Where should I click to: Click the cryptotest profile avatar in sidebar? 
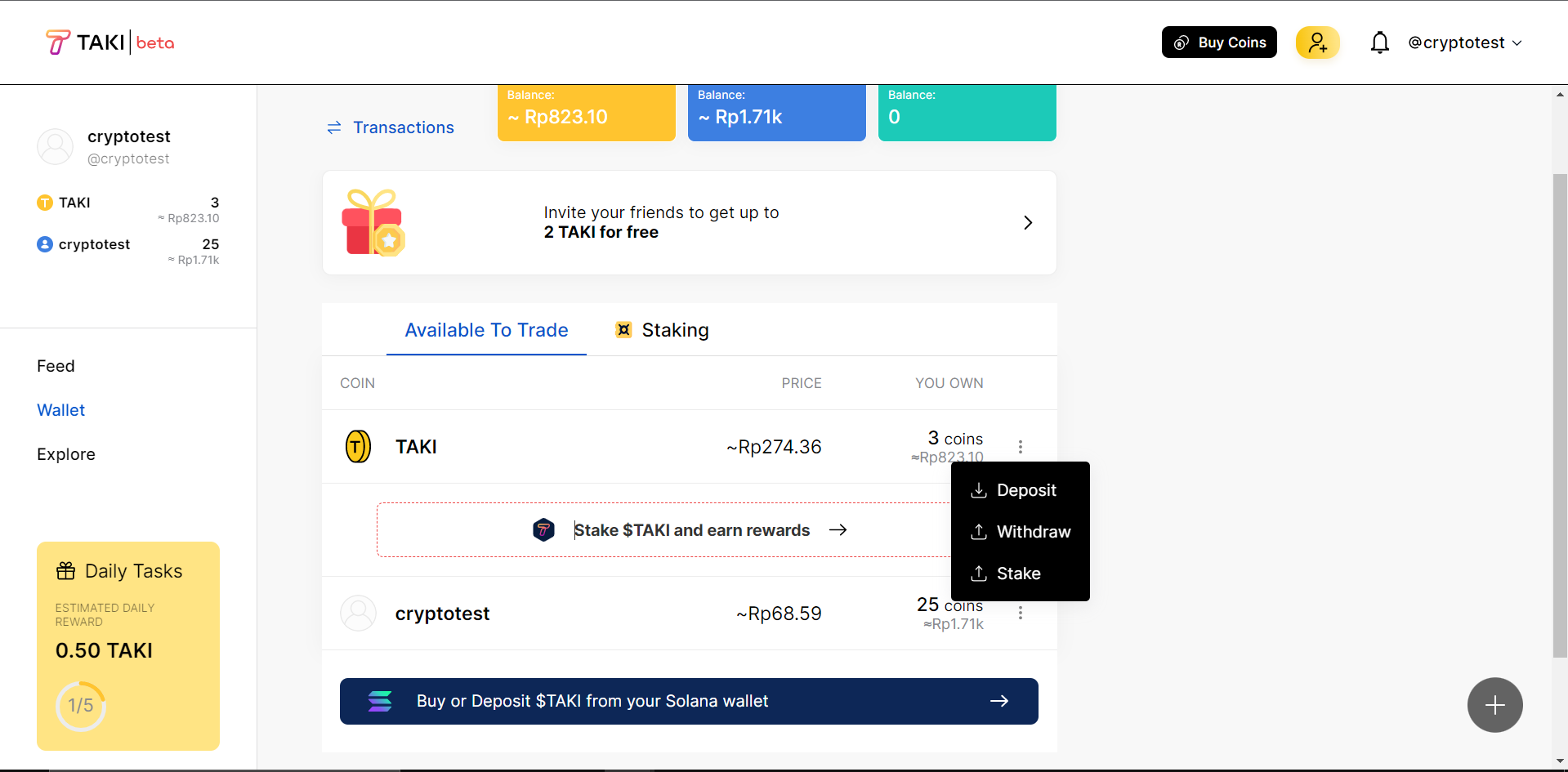click(56, 147)
